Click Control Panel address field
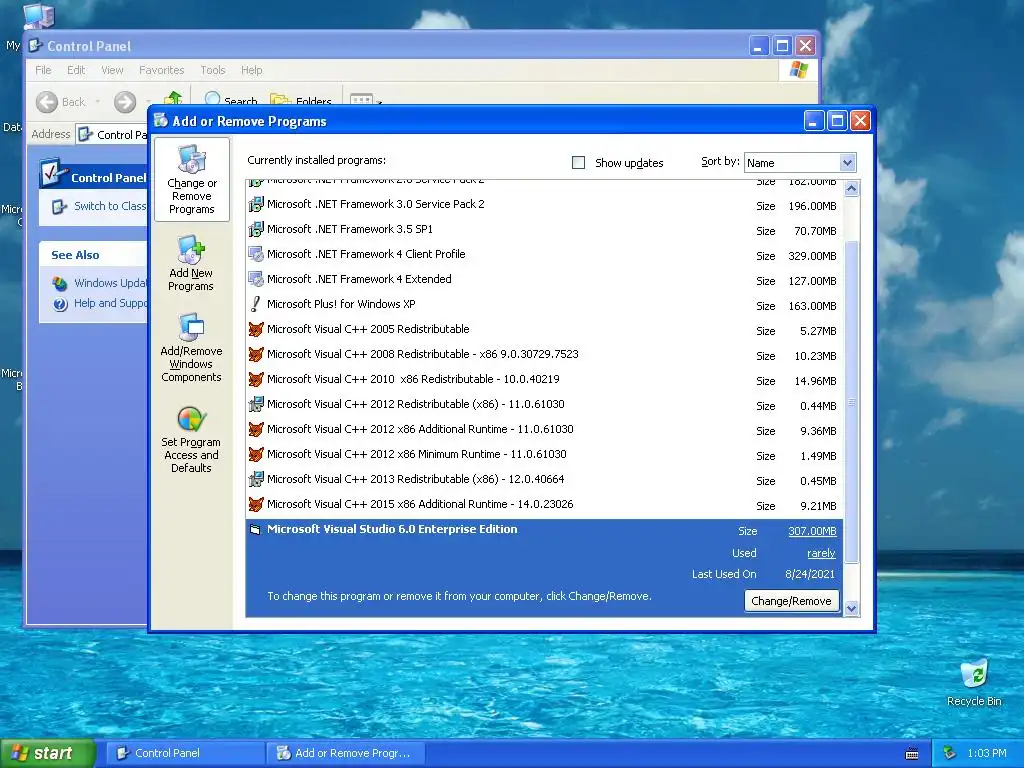Viewport: 1024px width, 768px height. click(x=112, y=135)
